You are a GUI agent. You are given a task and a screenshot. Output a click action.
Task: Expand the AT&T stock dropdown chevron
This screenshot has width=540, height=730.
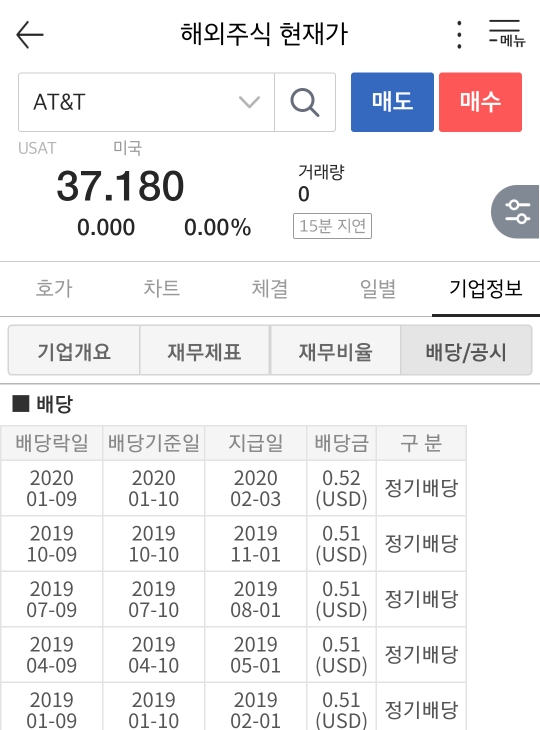coord(249,102)
